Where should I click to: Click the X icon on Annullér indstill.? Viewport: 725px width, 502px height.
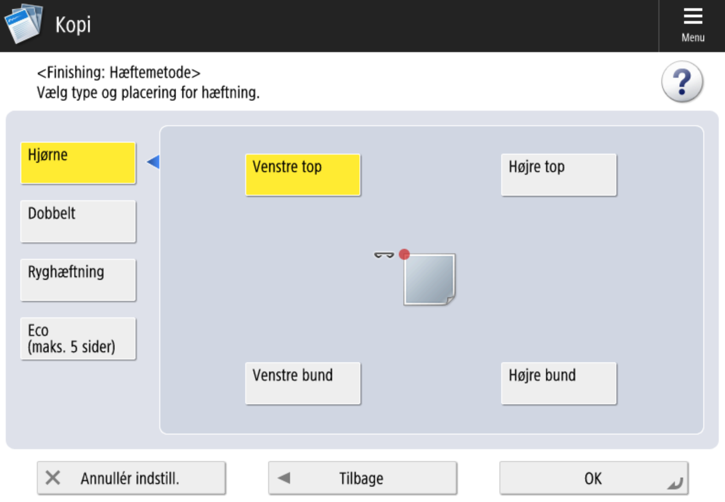(53, 478)
